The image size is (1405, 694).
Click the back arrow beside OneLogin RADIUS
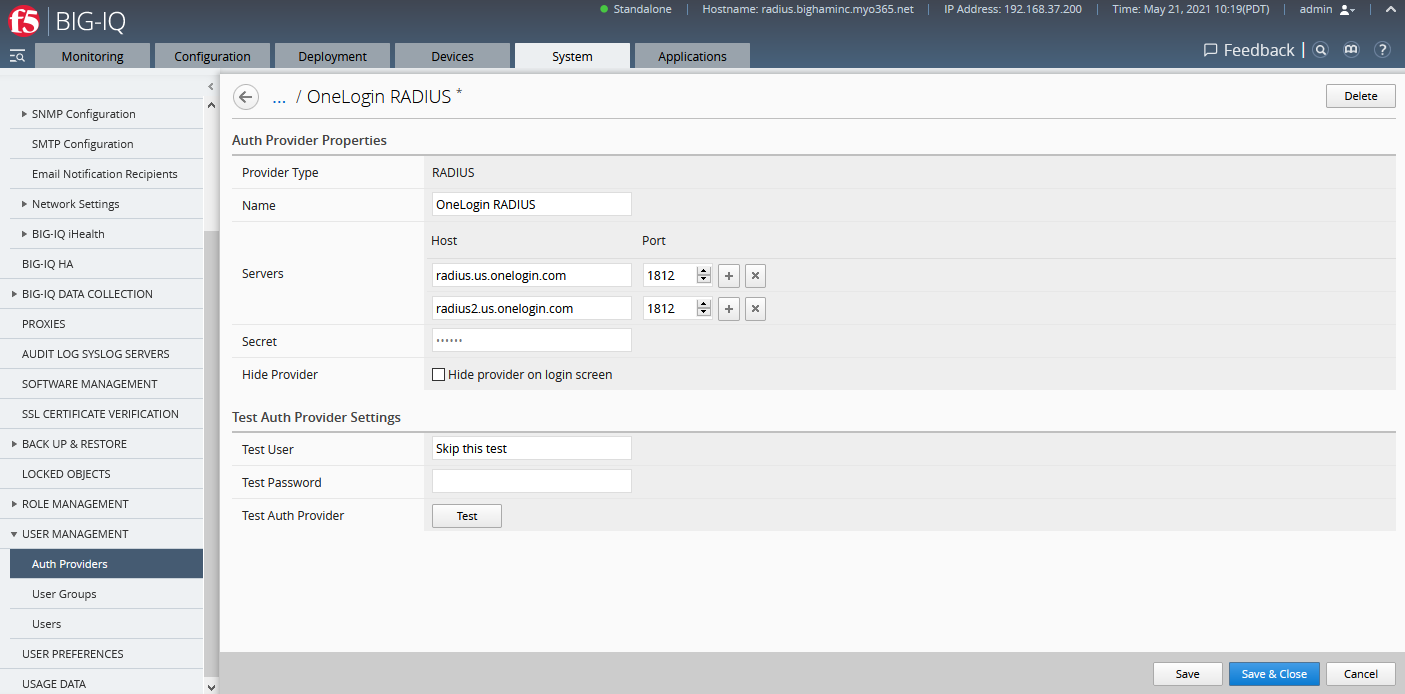pos(245,97)
